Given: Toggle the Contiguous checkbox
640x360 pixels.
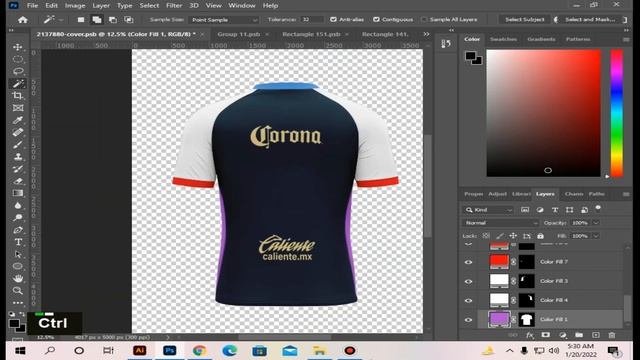Looking at the screenshot, I should [x=376, y=20].
